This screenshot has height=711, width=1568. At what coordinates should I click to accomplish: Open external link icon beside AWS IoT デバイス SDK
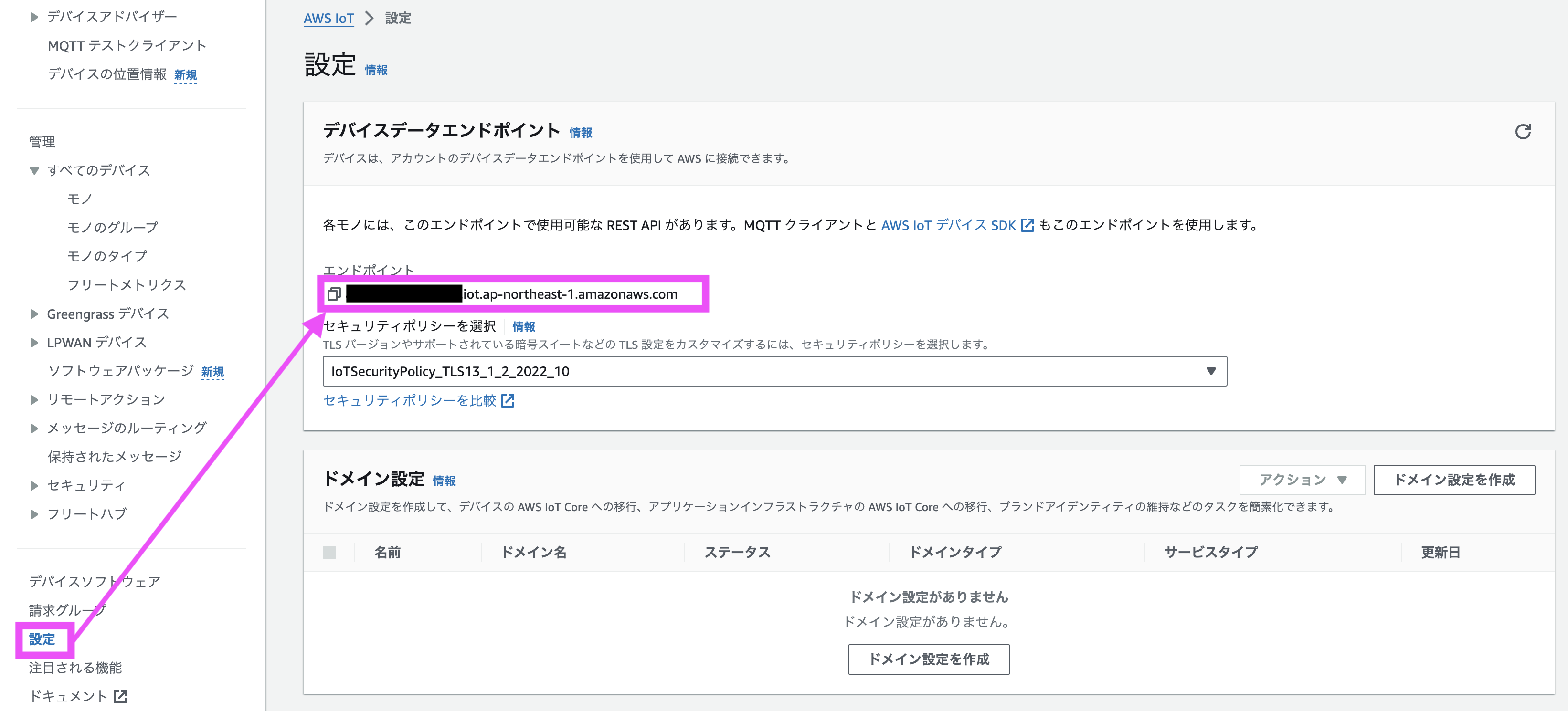click(x=1027, y=225)
